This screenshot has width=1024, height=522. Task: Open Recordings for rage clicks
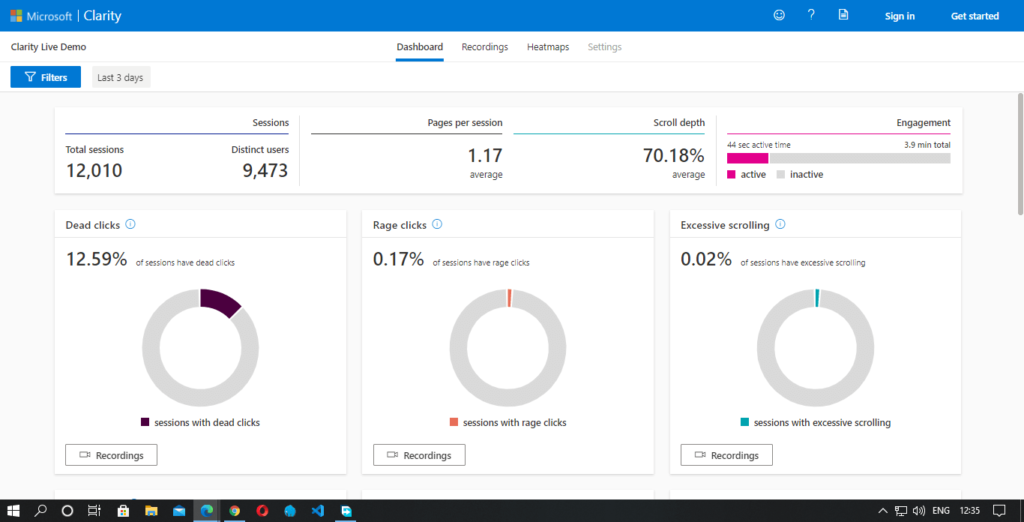(x=419, y=455)
